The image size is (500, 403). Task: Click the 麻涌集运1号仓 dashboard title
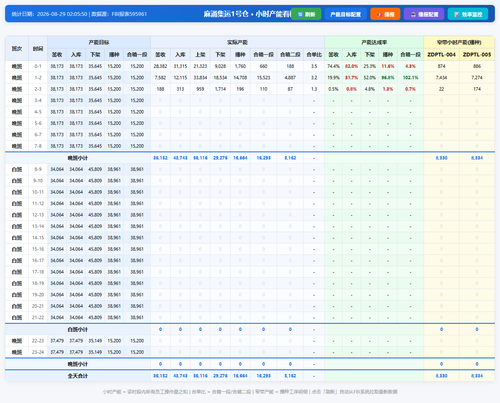point(247,14)
